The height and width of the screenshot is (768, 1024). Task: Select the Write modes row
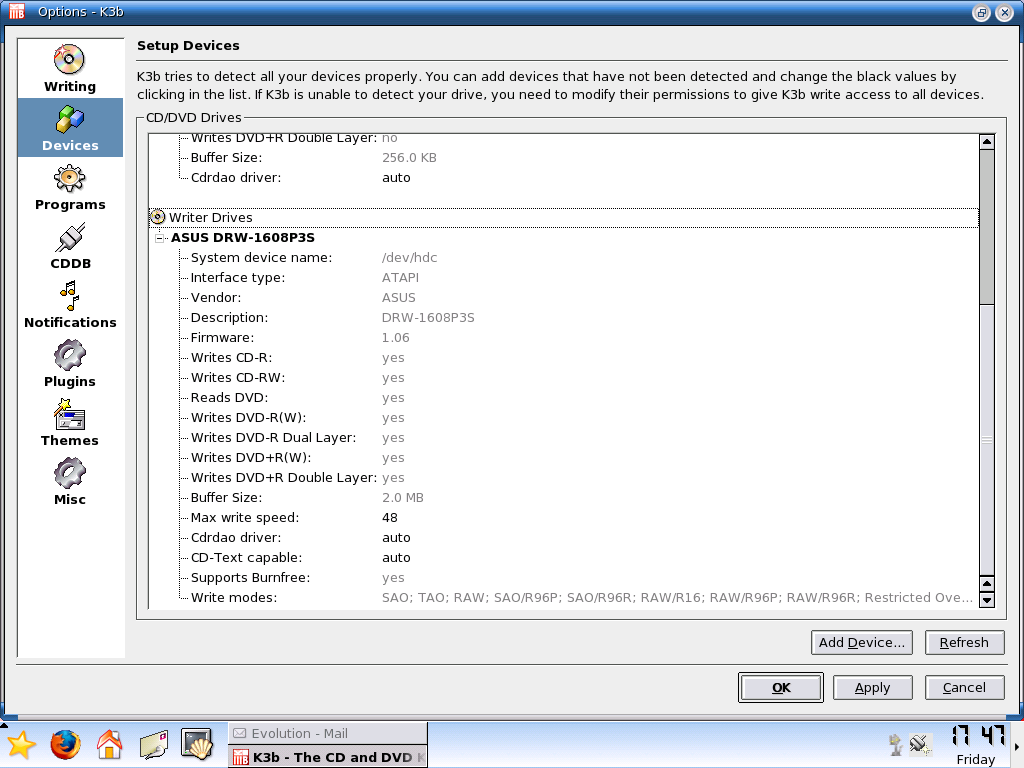(x=564, y=598)
